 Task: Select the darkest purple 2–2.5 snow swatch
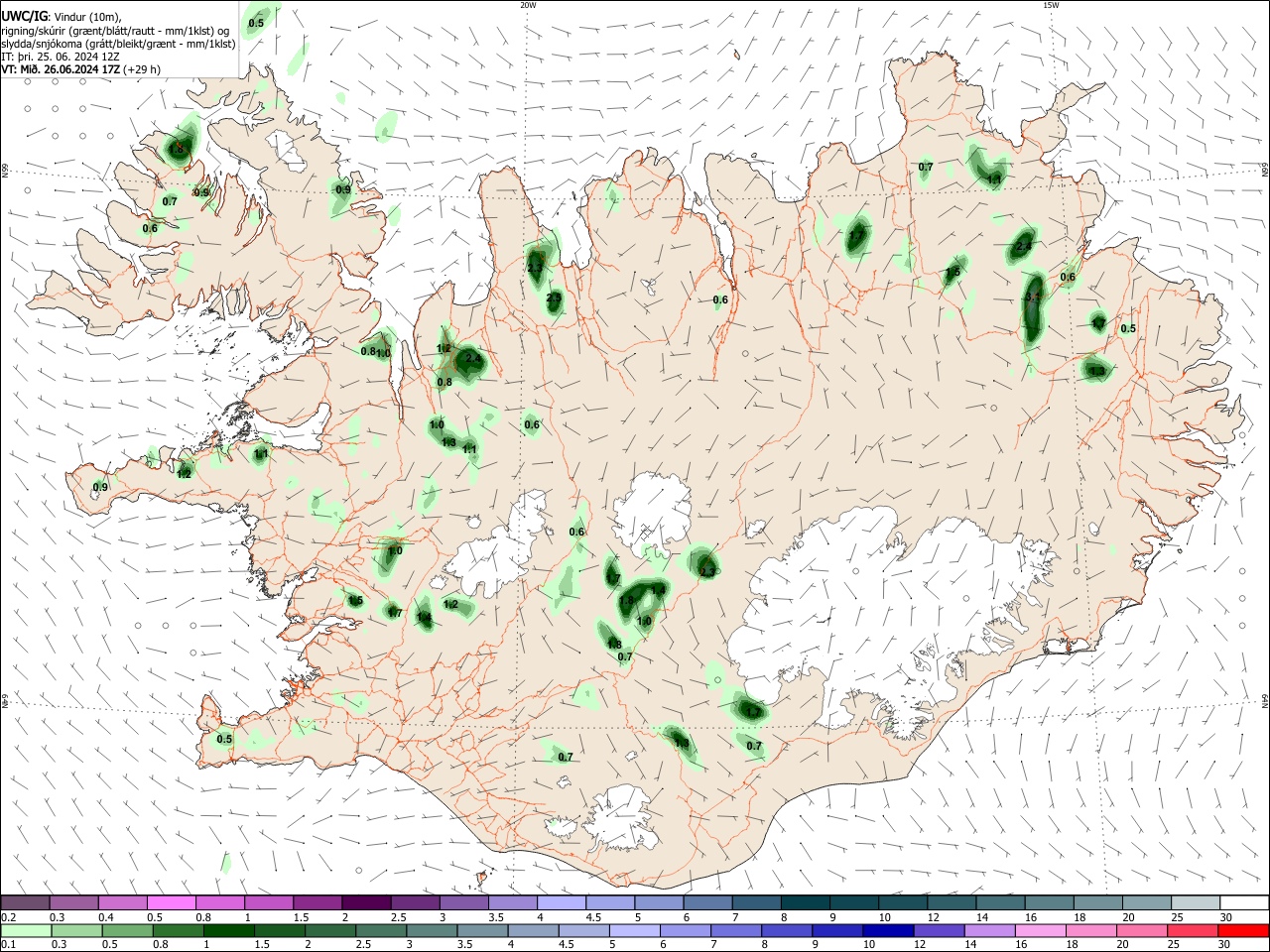[366, 903]
